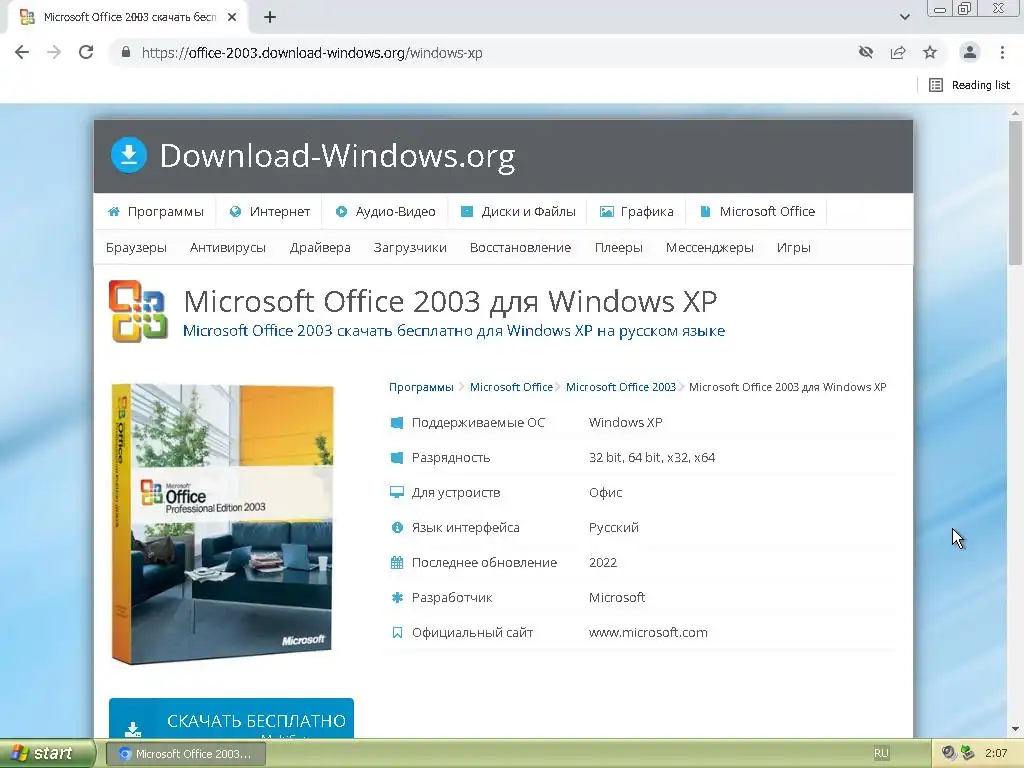
Task: Reload the page with refresh icon
Action: [x=86, y=52]
